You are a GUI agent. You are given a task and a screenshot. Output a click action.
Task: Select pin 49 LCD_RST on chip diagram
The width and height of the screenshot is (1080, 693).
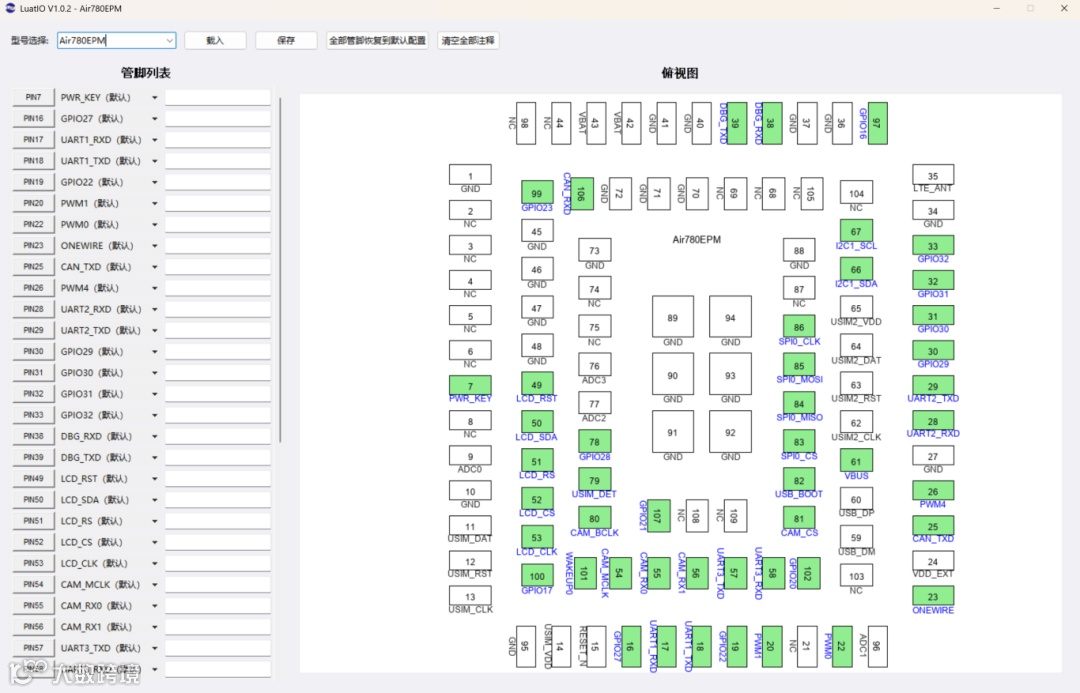[x=537, y=385]
